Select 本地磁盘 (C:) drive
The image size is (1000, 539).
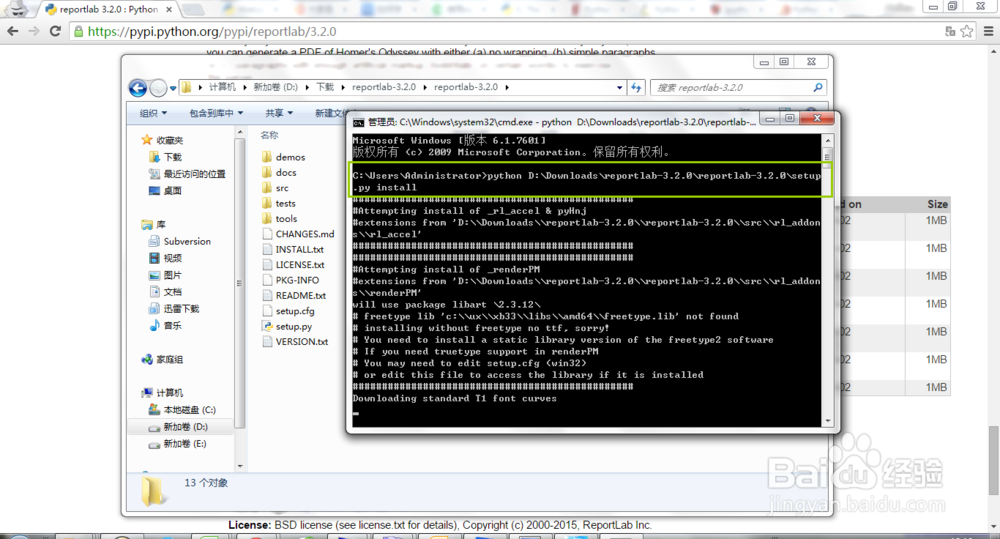(x=182, y=410)
